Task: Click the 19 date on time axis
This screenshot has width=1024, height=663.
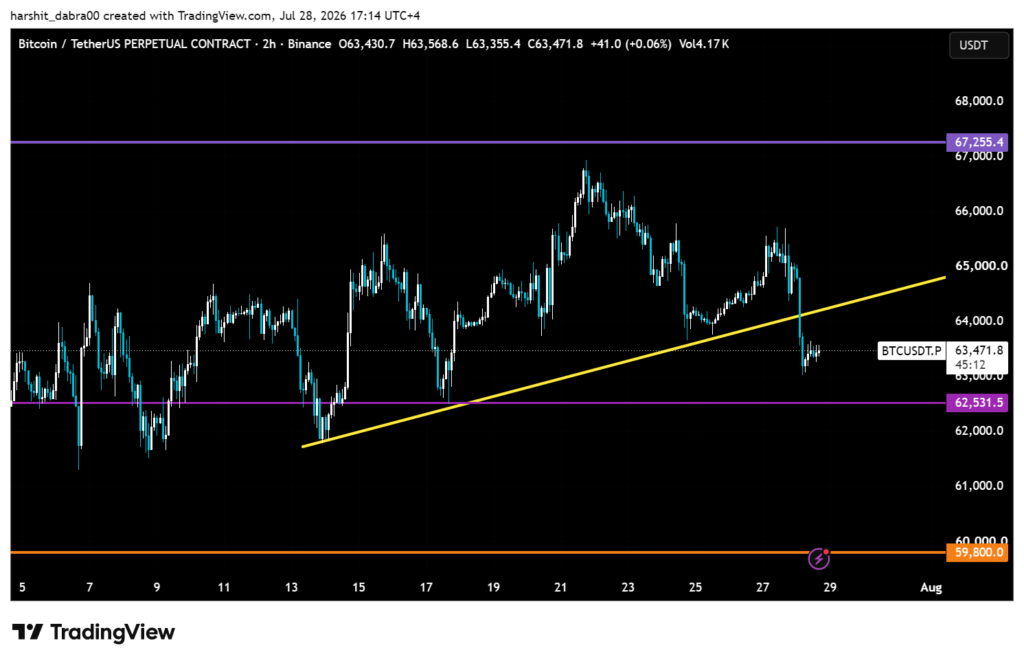Action: coord(493,587)
